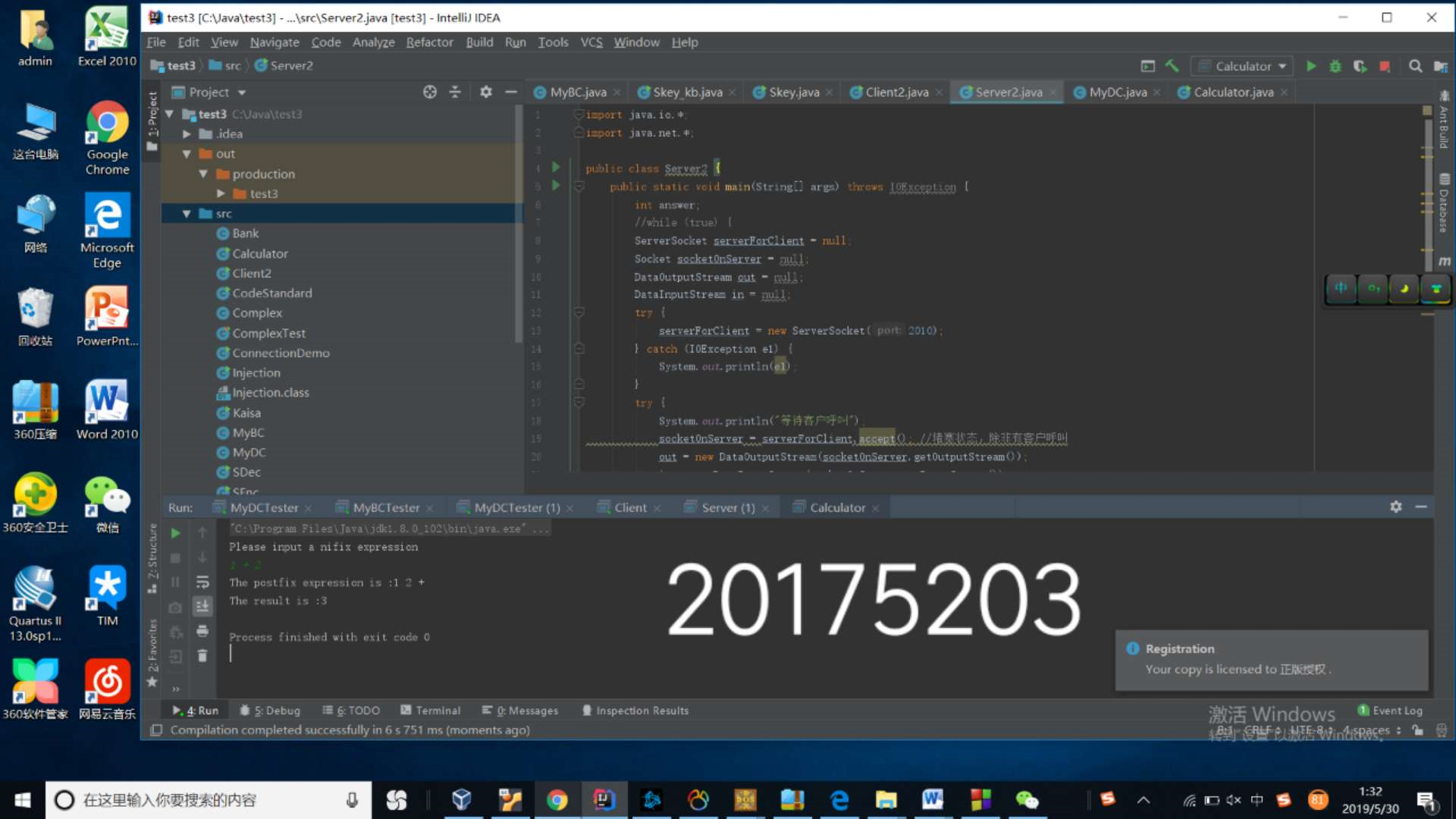Stop the process with the red square
The height and width of the screenshot is (819, 1456).
[x=1385, y=66]
